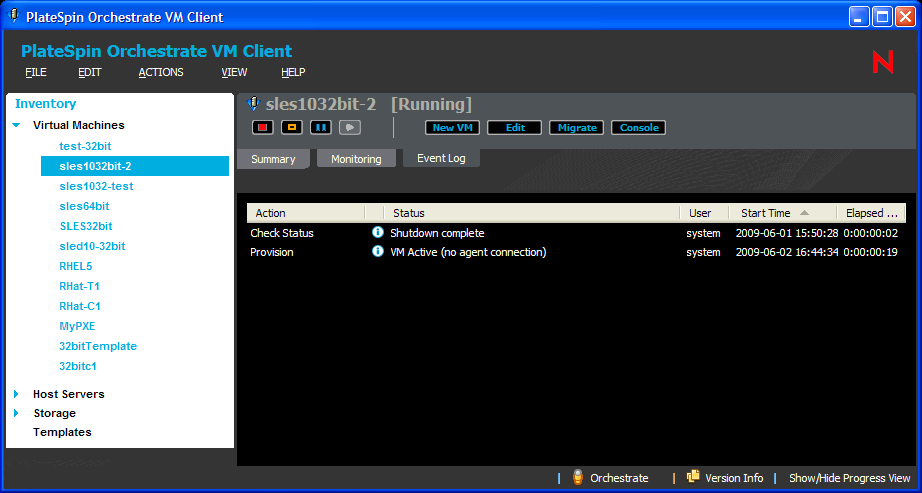Click Show/Hide Progress View

click(x=850, y=478)
